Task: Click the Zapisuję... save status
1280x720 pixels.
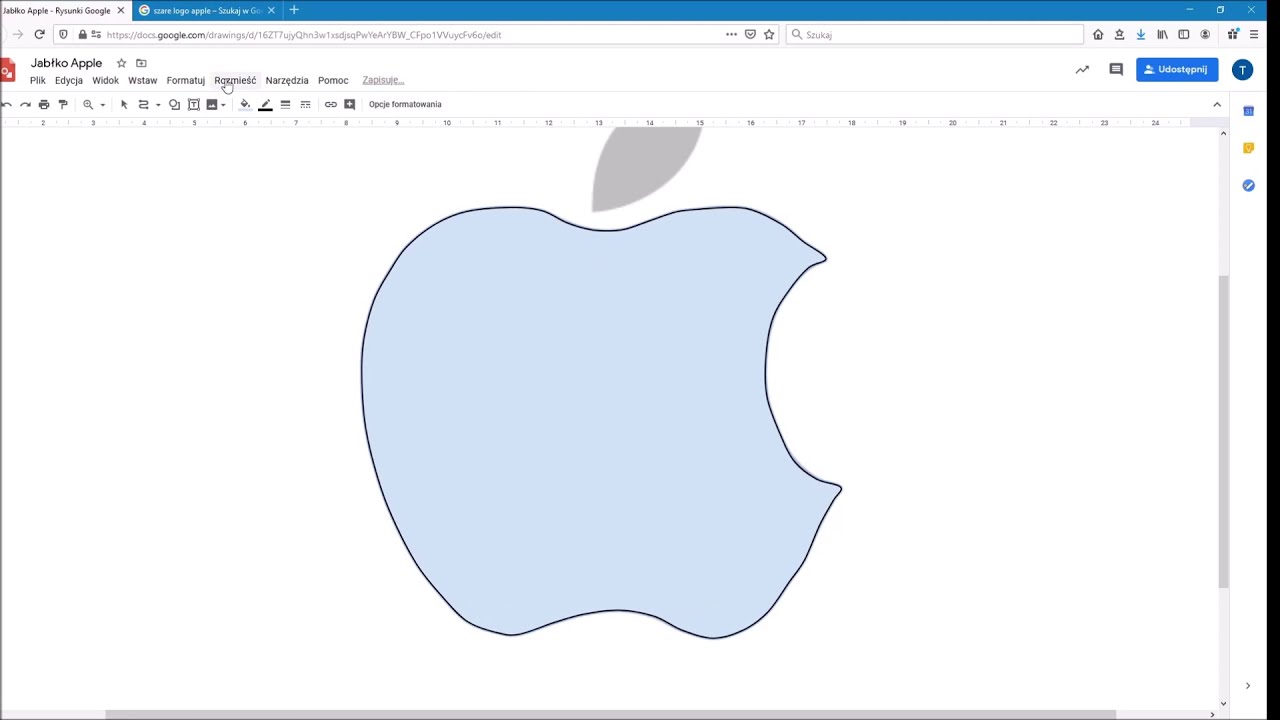Action: (x=383, y=80)
